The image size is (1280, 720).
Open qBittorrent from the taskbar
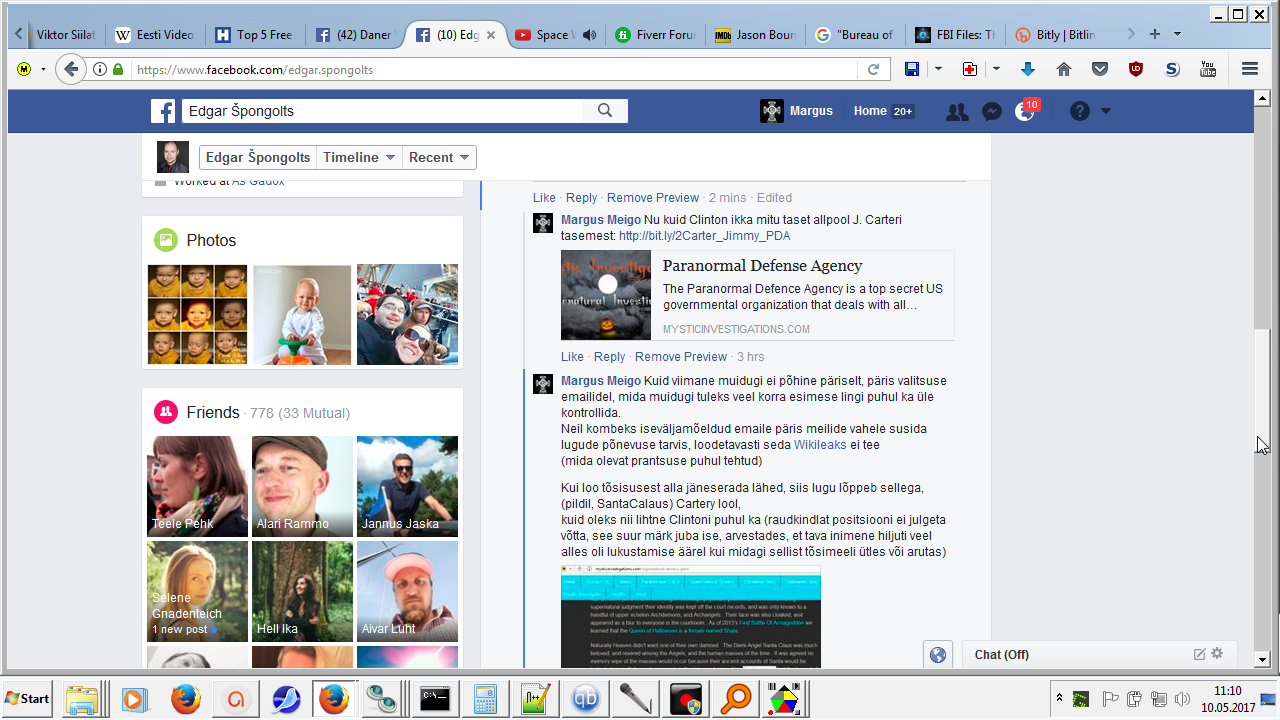pos(586,699)
